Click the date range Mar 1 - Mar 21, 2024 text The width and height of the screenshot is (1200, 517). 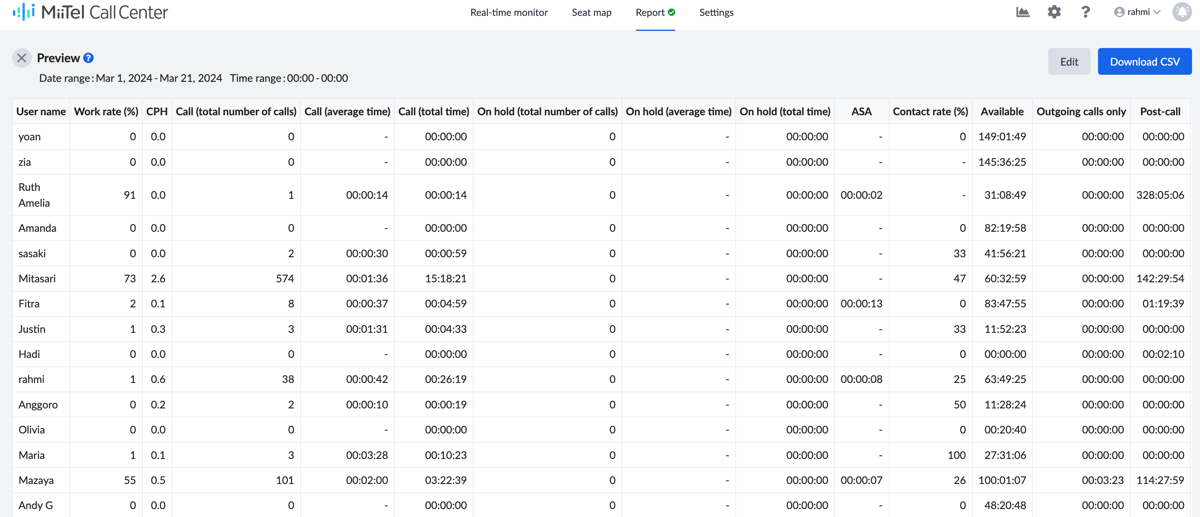point(159,78)
